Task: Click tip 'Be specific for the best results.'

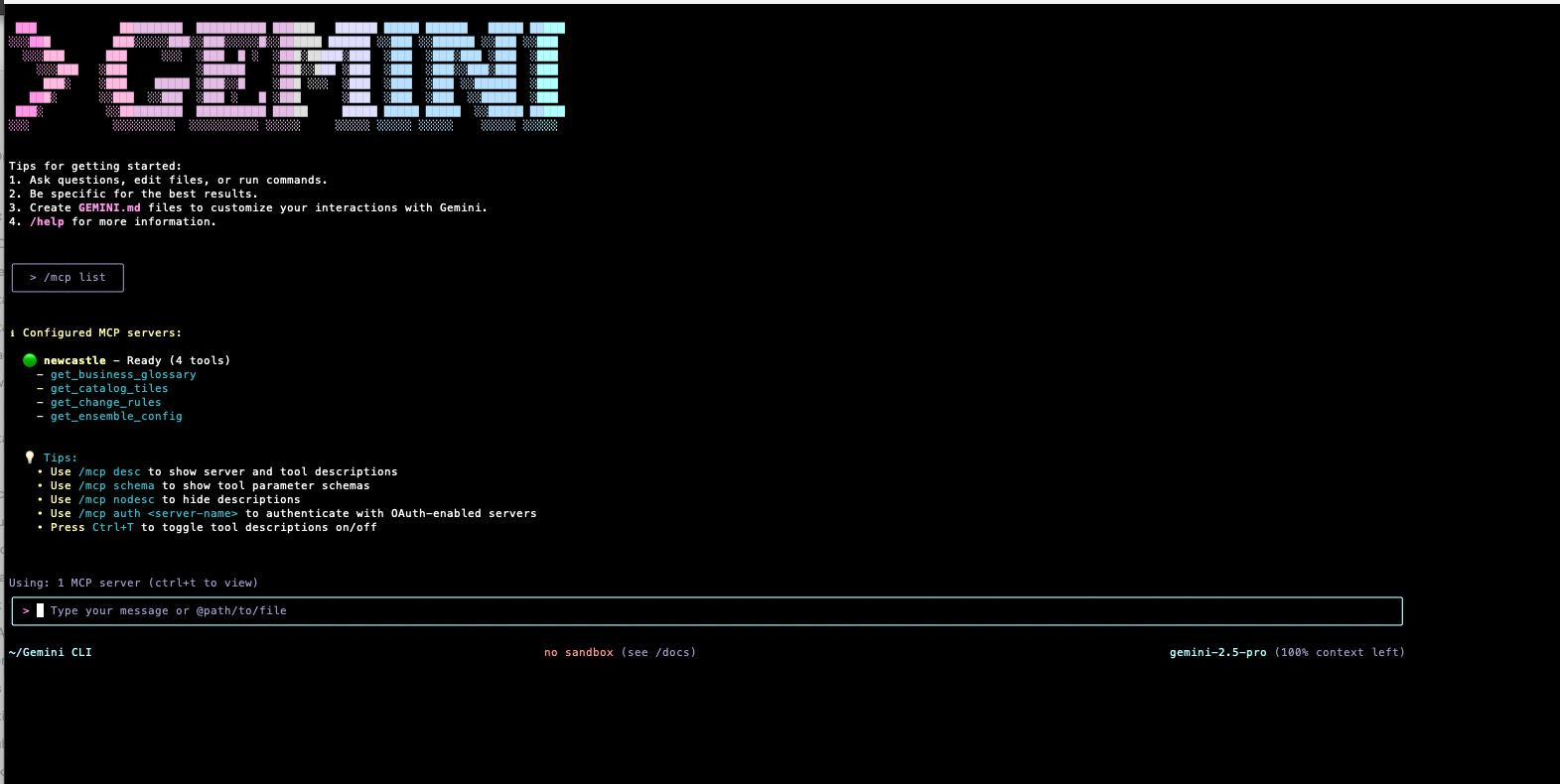Action: coord(144,195)
